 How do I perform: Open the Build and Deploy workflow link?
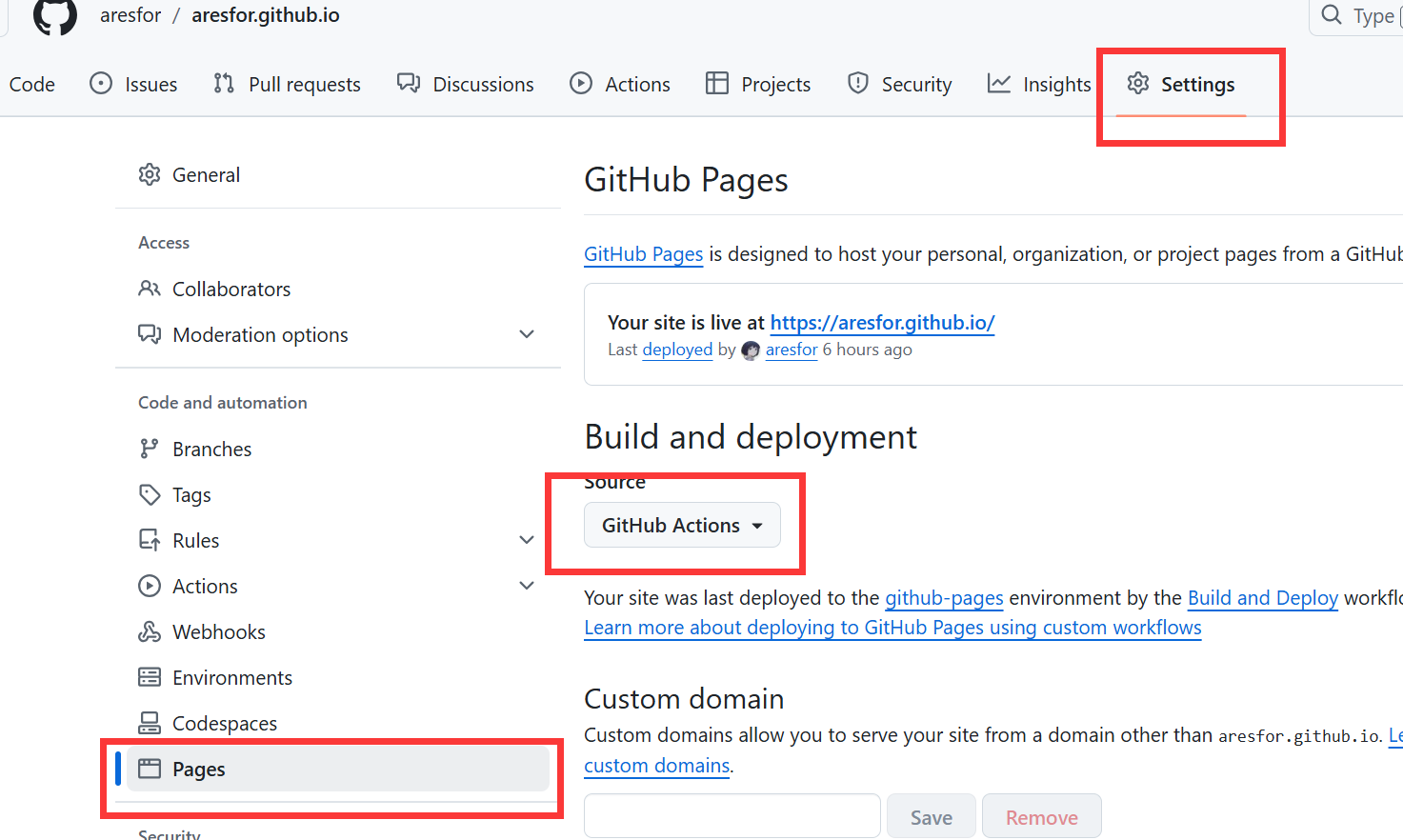pos(1262,598)
